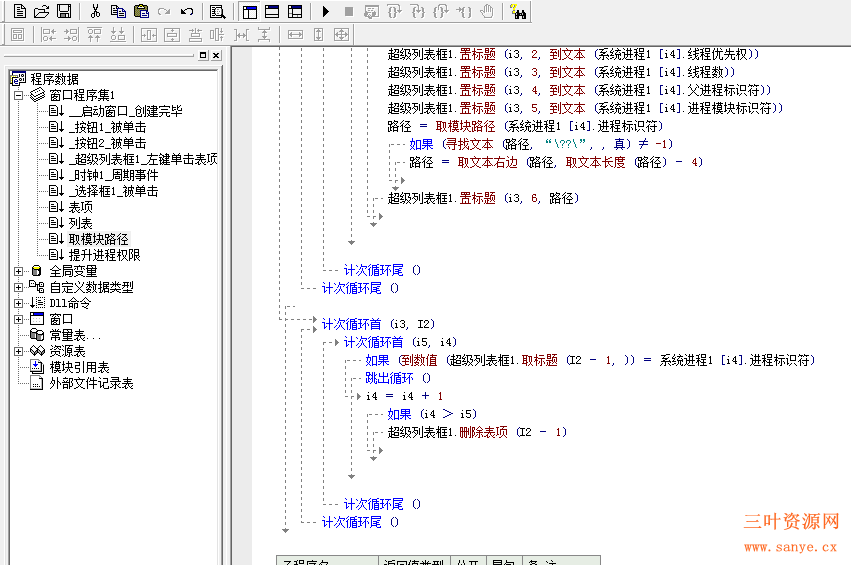Expand the 资源表 tree node
This screenshot has width=851, height=565.
(x=18, y=351)
